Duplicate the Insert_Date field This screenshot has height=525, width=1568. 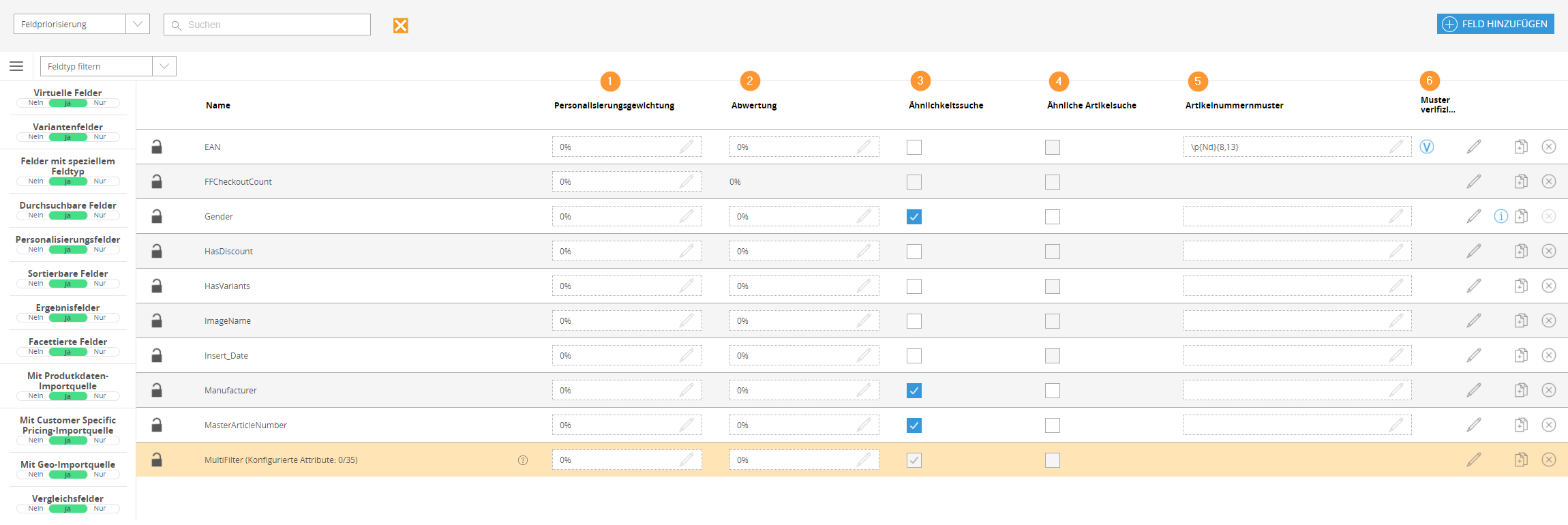pos(1521,355)
